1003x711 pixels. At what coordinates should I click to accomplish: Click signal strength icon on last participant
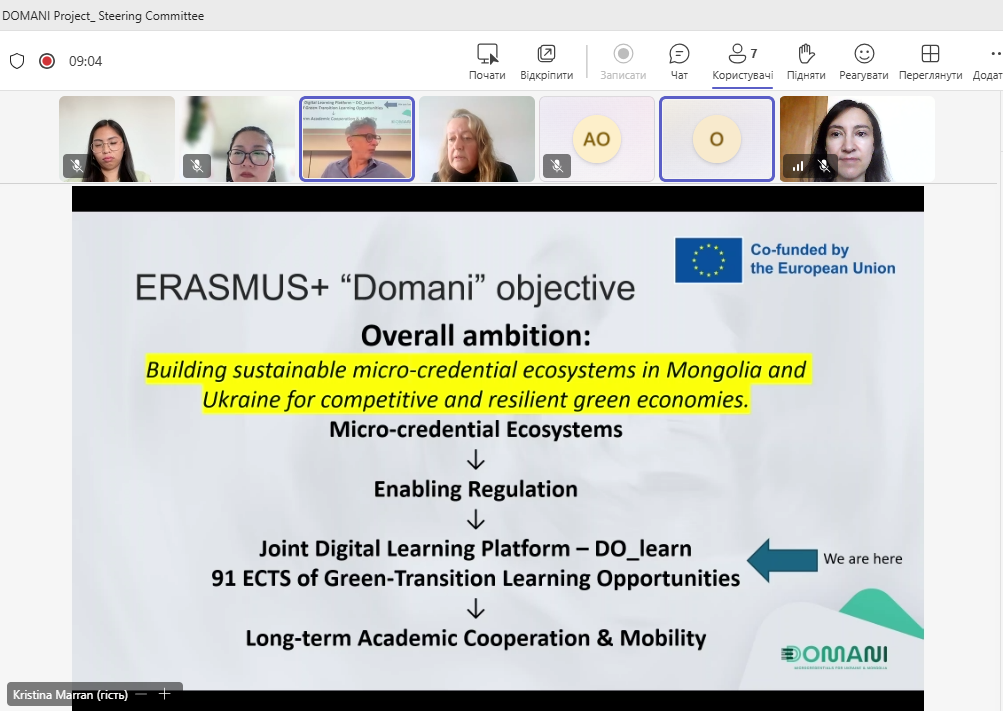[x=798, y=167]
